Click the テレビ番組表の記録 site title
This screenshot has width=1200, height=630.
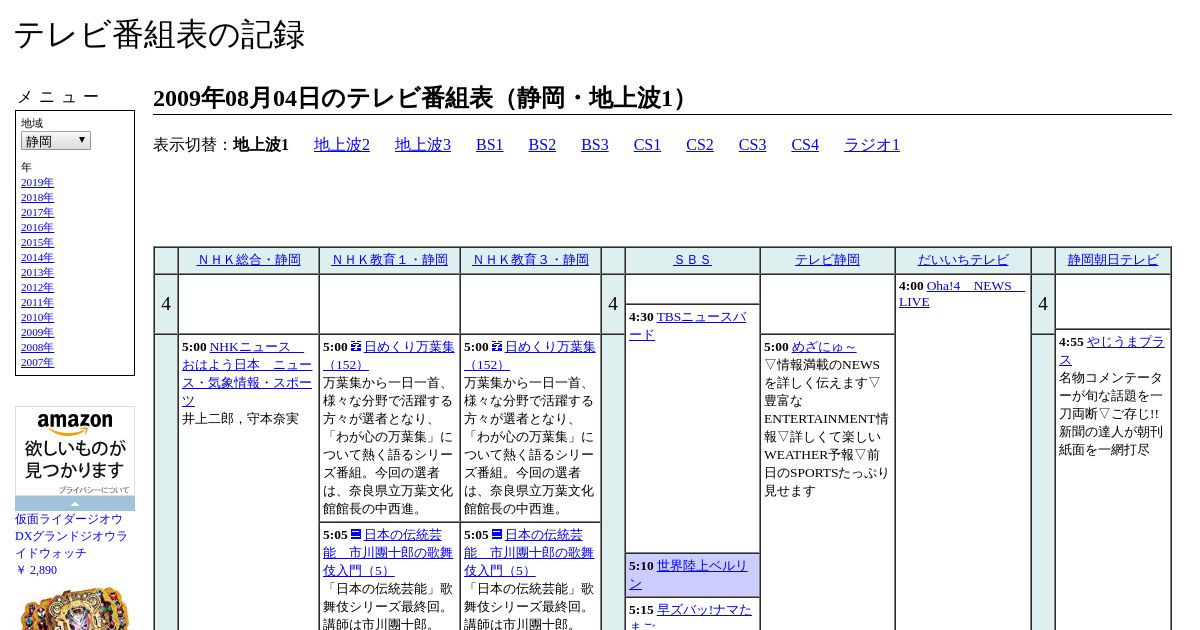[x=159, y=35]
